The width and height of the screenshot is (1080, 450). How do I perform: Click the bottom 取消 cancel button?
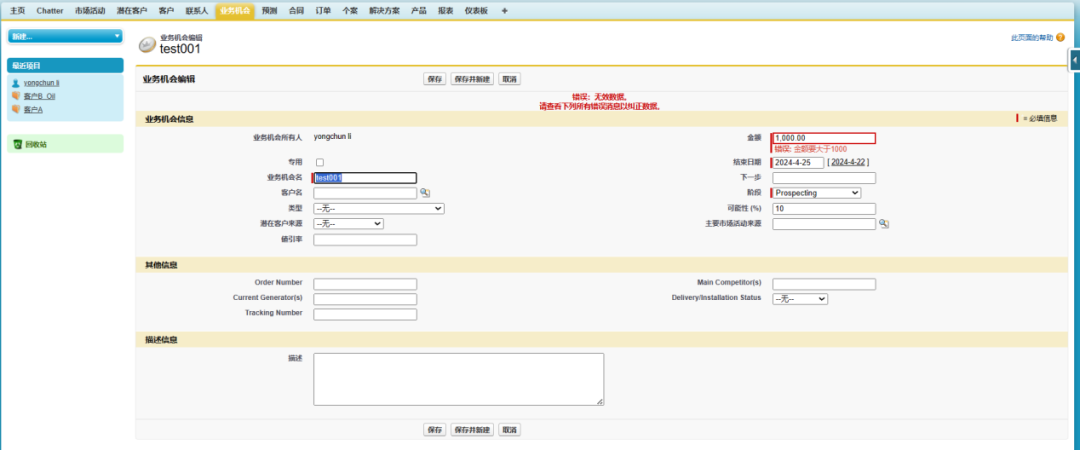click(x=510, y=429)
